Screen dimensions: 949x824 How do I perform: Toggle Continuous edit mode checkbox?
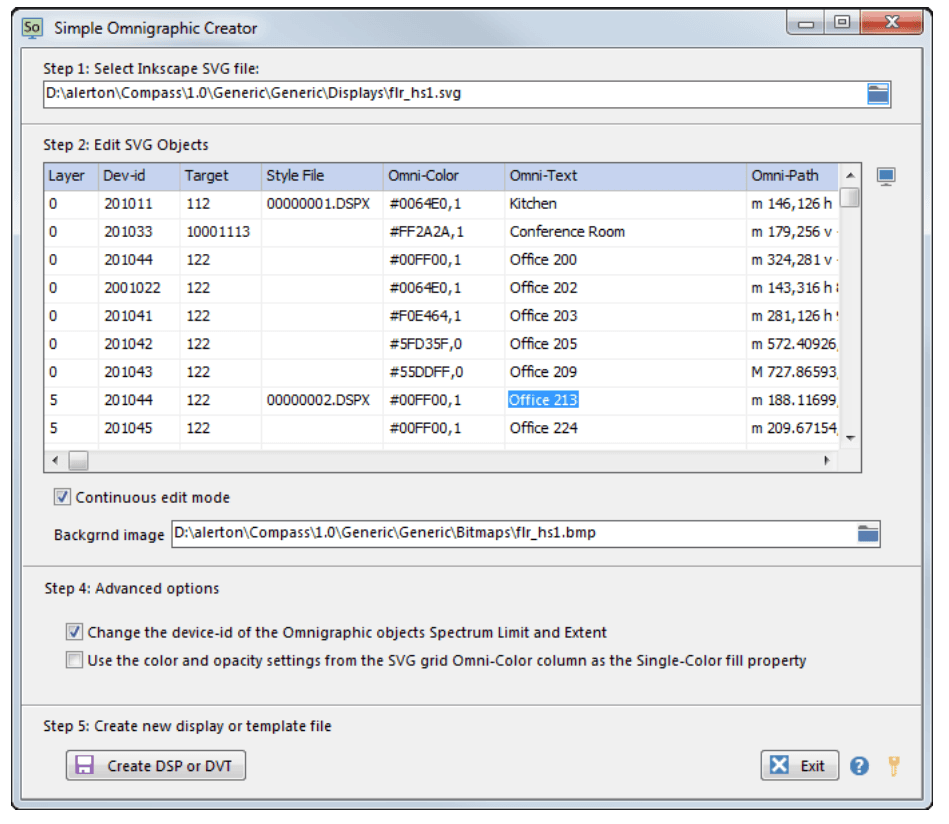coord(62,497)
